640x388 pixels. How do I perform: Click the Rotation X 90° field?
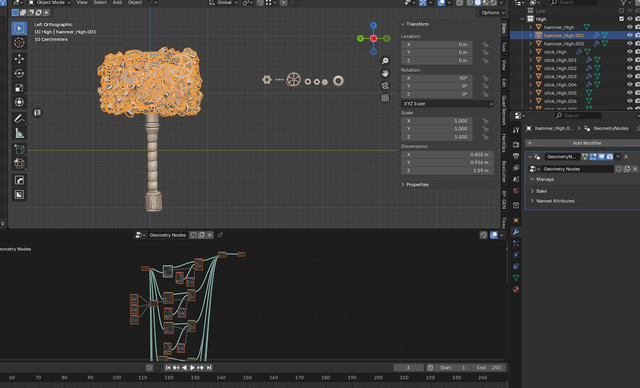pos(436,78)
